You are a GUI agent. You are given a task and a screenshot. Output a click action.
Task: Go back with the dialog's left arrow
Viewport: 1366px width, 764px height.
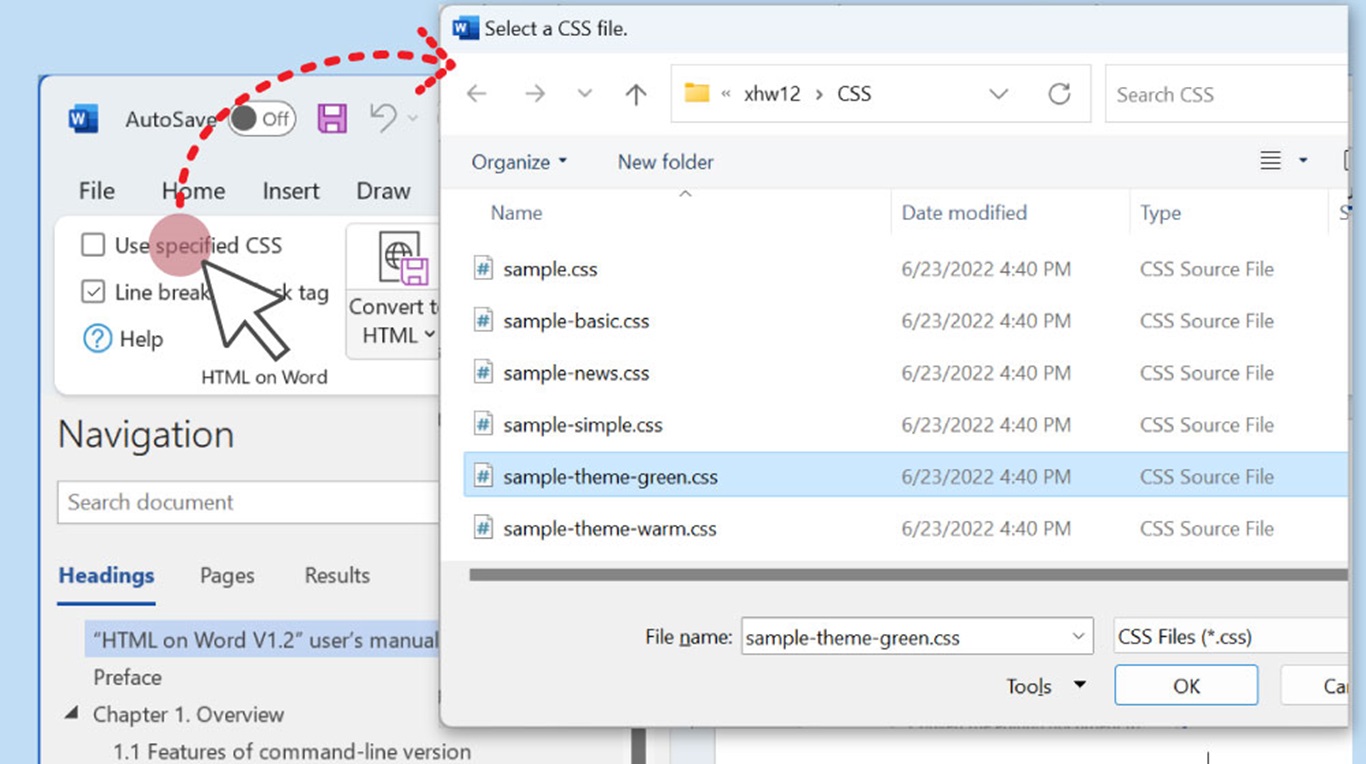pyautogui.click(x=477, y=94)
